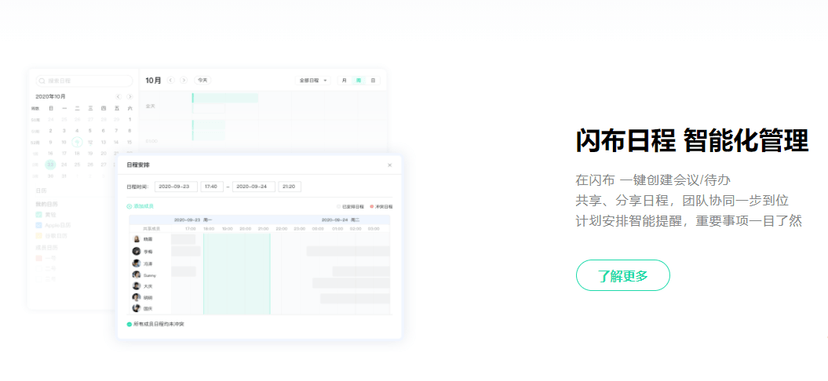The image size is (828, 381).
Task: Click the 2020-09-23 周一 column header
Action: point(193,220)
